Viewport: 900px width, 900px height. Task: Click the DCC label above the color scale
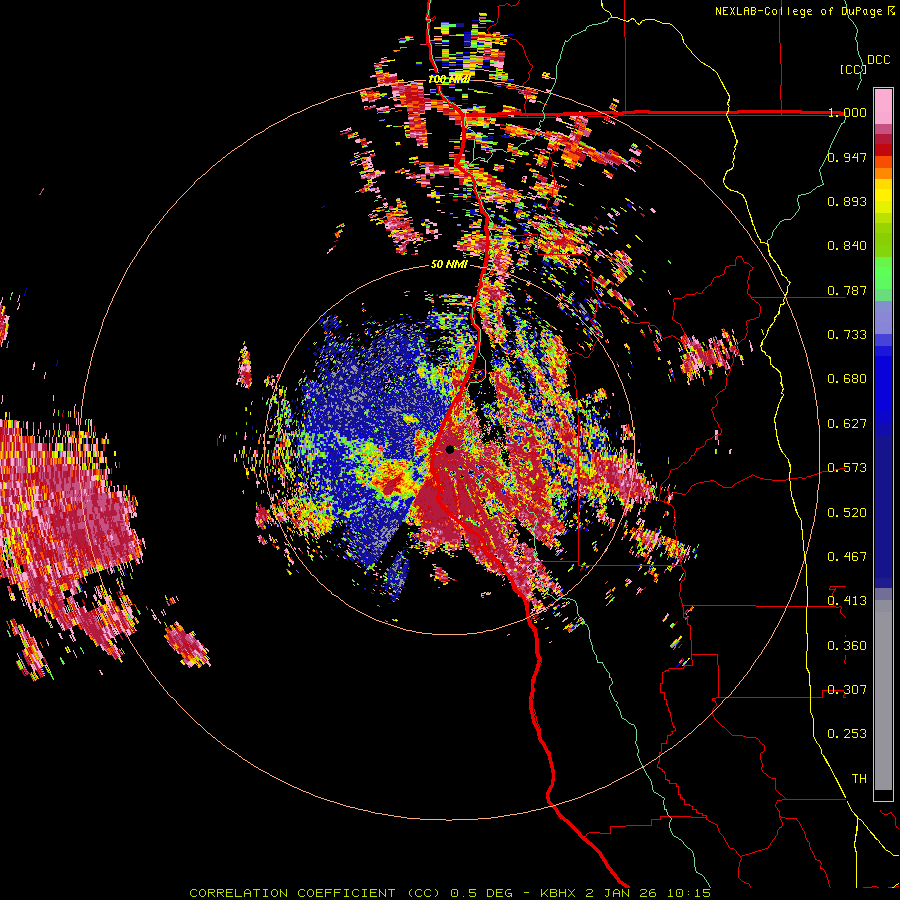pyautogui.click(x=878, y=60)
